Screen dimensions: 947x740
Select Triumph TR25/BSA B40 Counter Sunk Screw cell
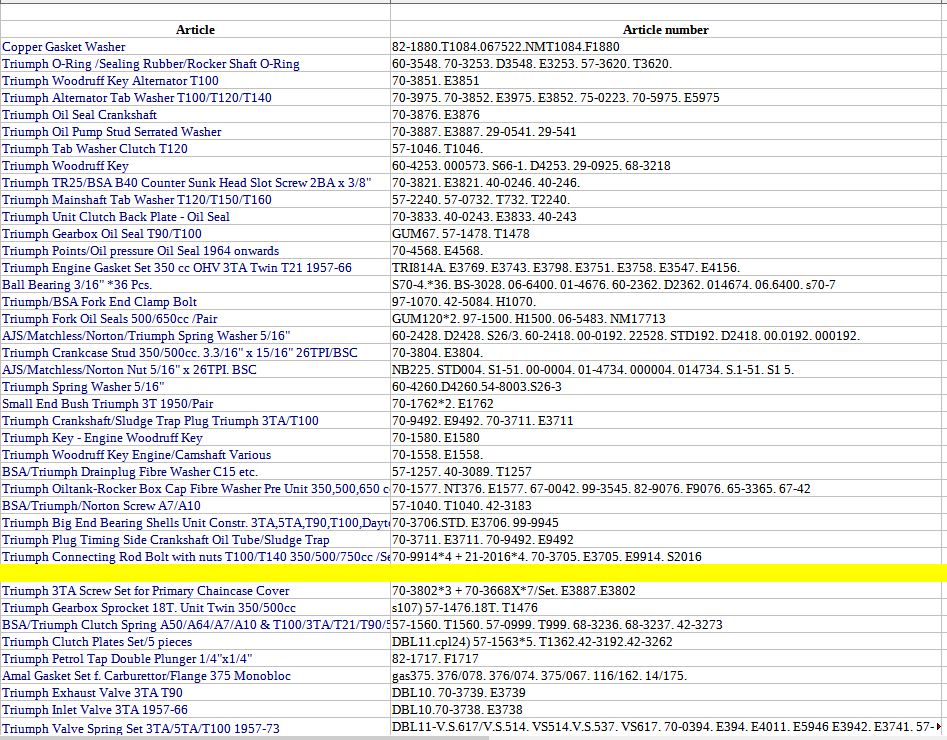click(195, 182)
